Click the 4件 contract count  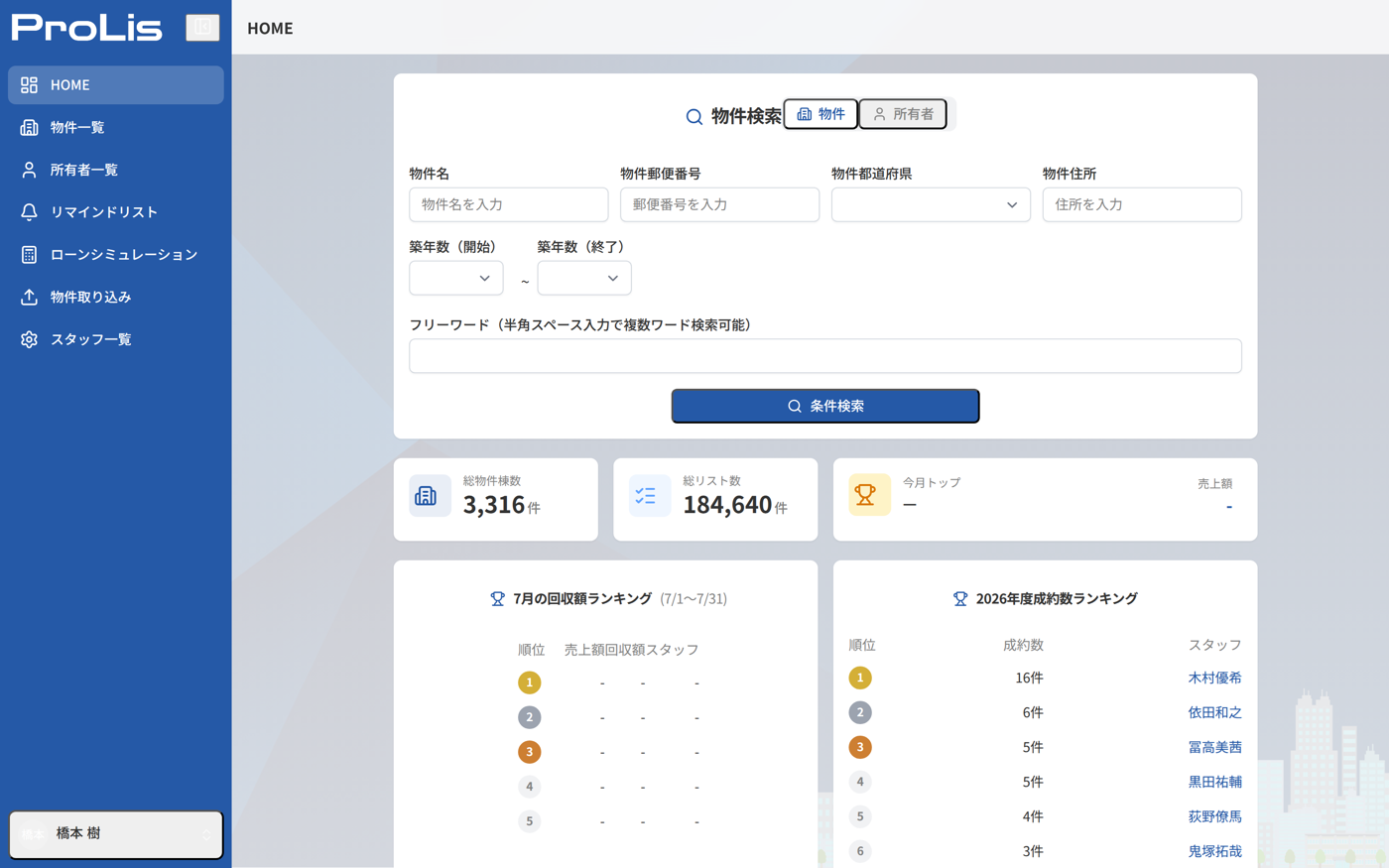[x=1033, y=817]
